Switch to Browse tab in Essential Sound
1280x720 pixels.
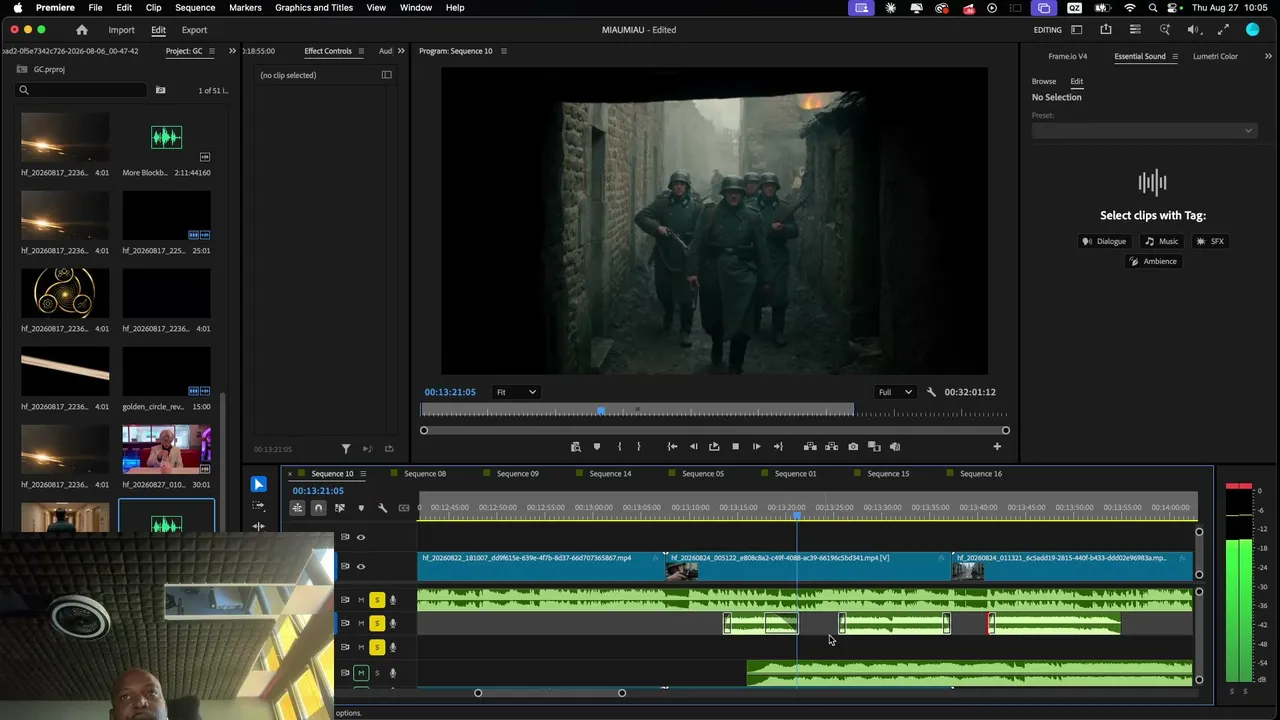tap(1044, 81)
